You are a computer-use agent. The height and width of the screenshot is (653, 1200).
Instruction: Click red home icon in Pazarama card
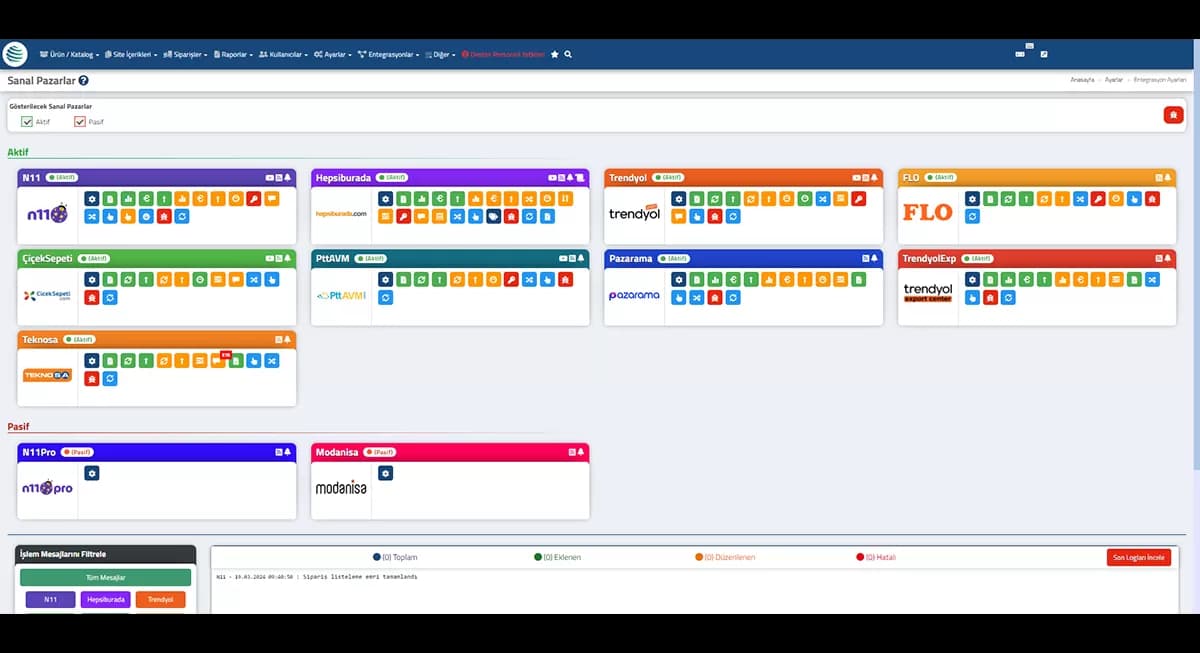coord(714,297)
